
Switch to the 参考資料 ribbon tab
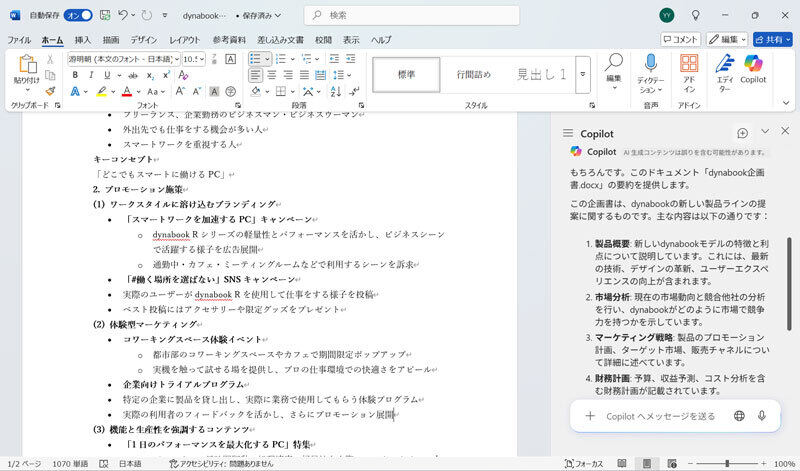pyautogui.click(x=229, y=40)
